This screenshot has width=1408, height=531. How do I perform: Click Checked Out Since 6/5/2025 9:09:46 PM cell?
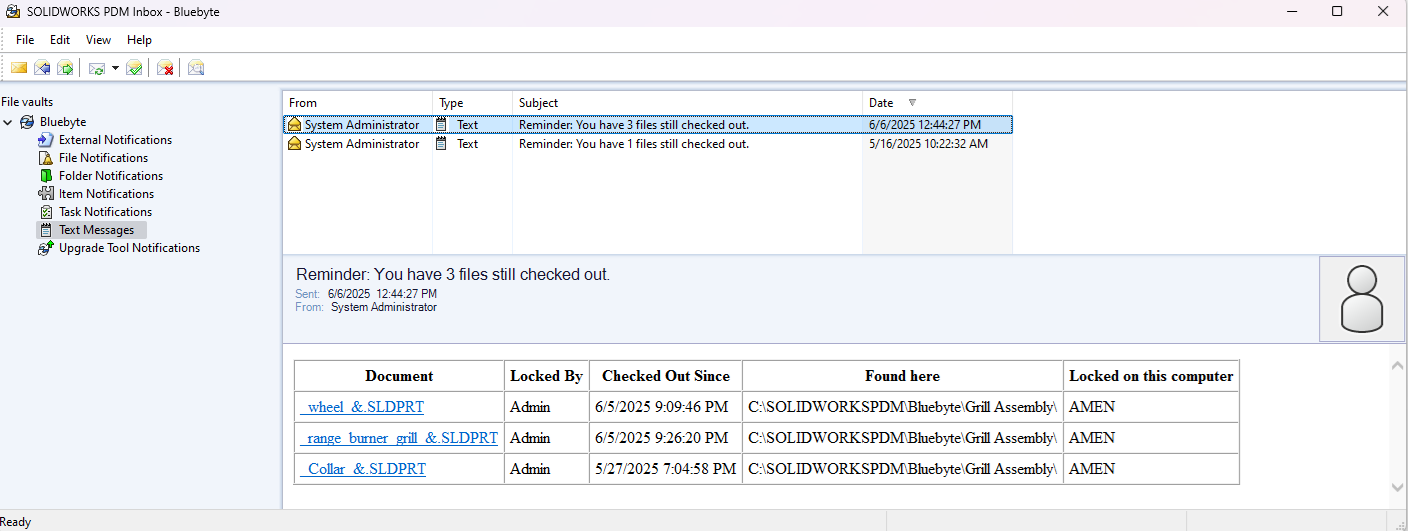tap(666, 407)
